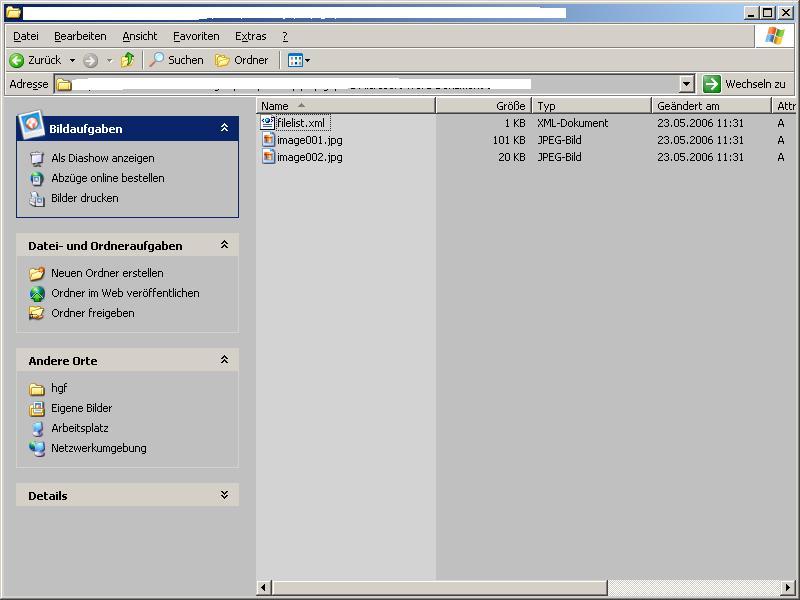Click the Ordner im Web veröffentlichen link

(x=125, y=293)
